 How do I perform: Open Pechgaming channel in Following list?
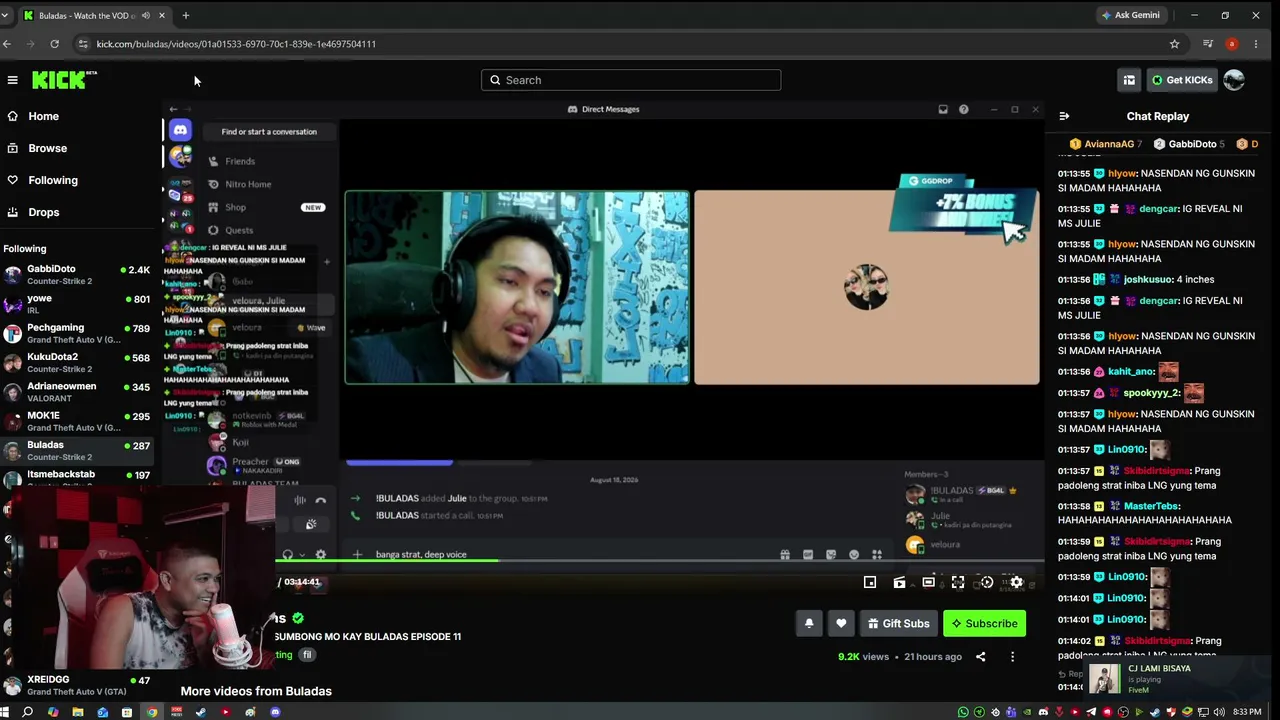tap(78, 333)
